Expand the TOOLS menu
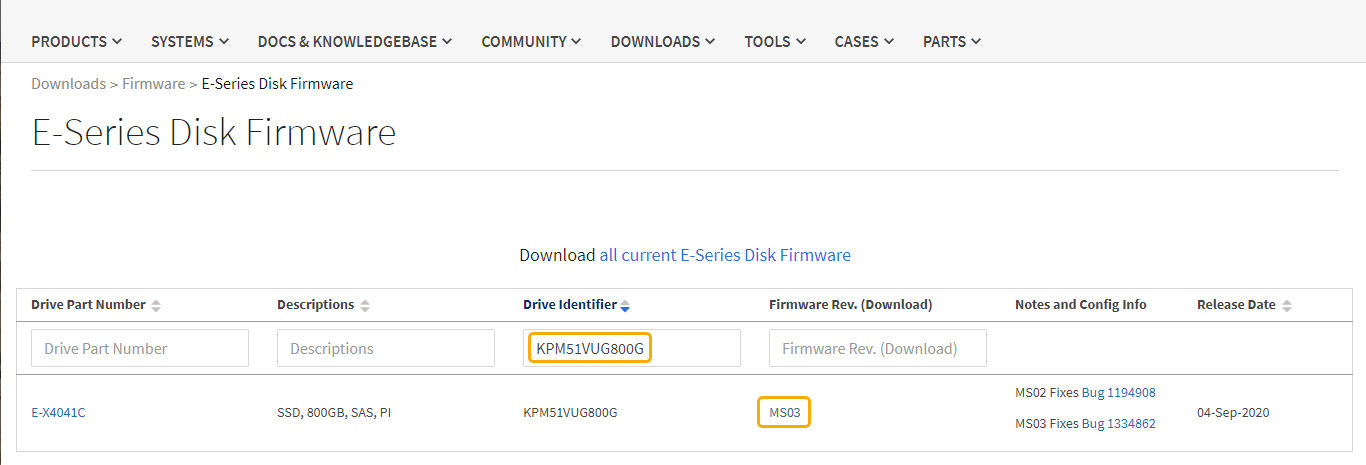This screenshot has height=465, width=1366. coord(774,42)
